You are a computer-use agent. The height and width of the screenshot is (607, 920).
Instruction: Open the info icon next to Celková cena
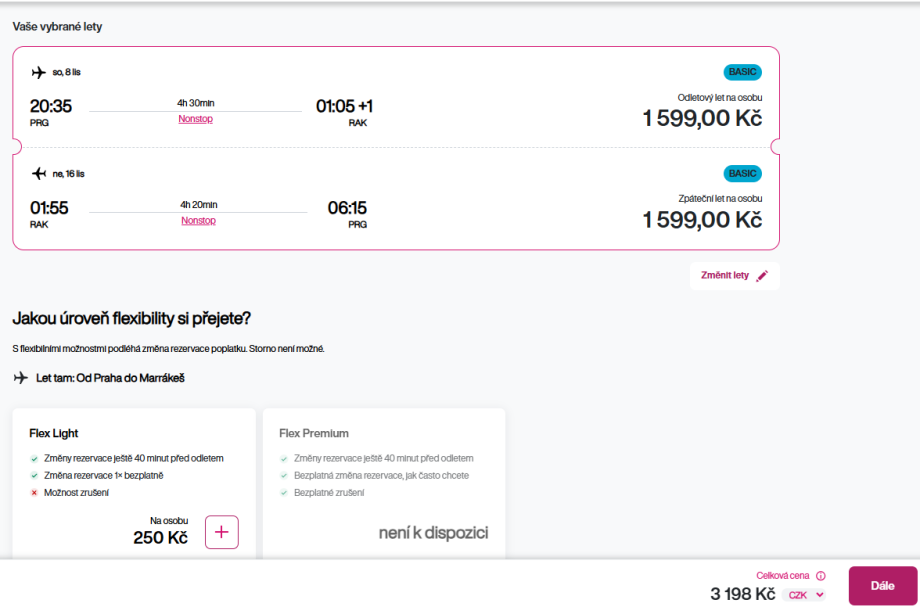coord(820,576)
